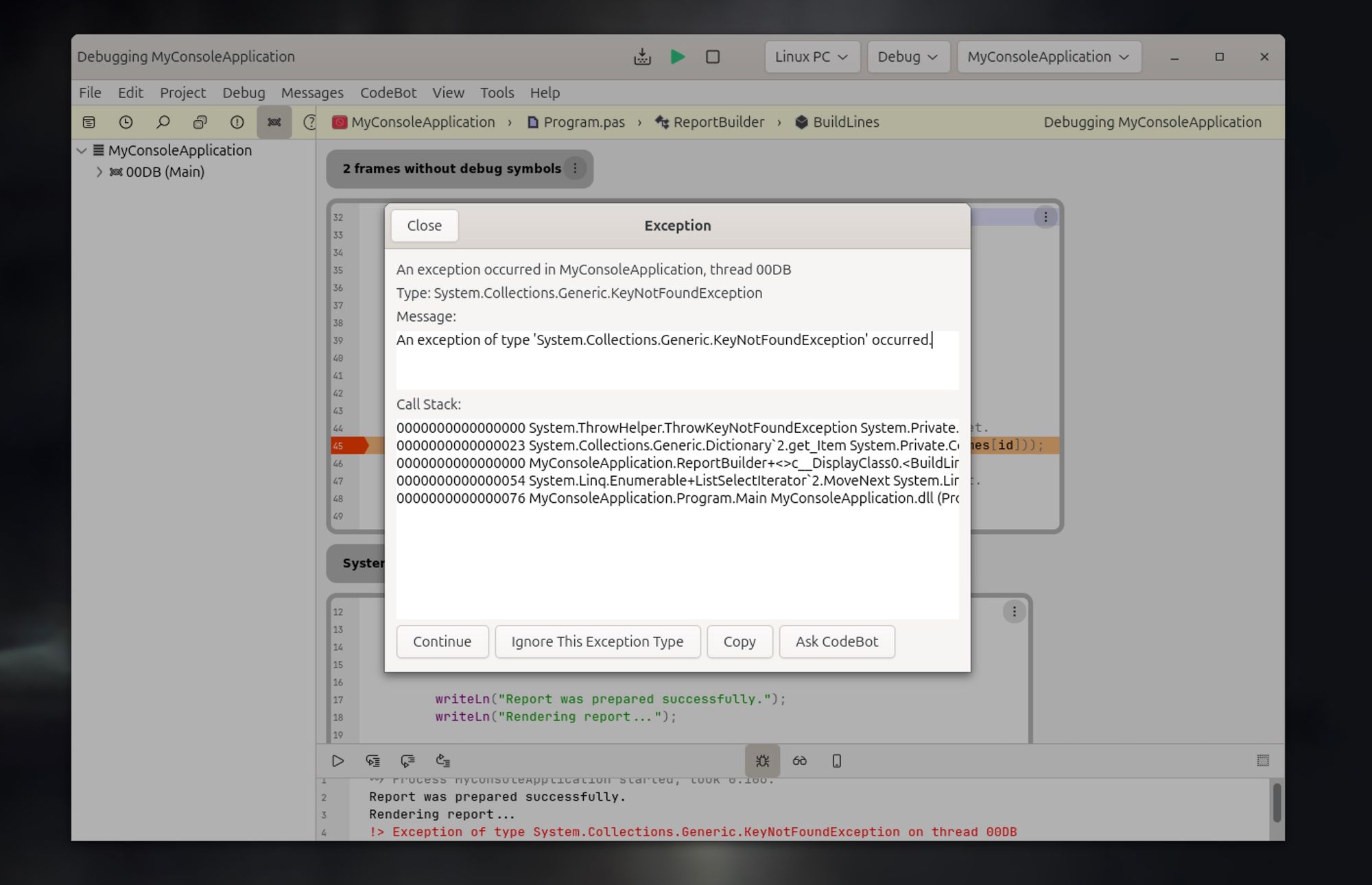Select the Dictionary`2.get_Item call stack row
1372x885 pixels.
(678, 445)
